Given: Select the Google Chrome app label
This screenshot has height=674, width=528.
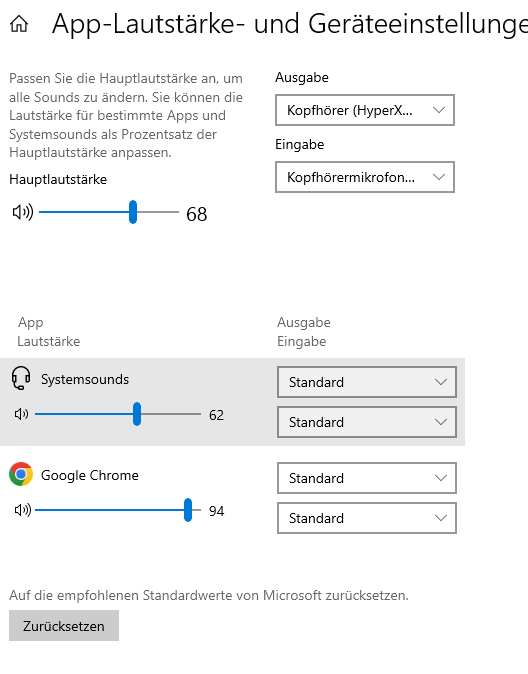Looking at the screenshot, I should click(90, 475).
